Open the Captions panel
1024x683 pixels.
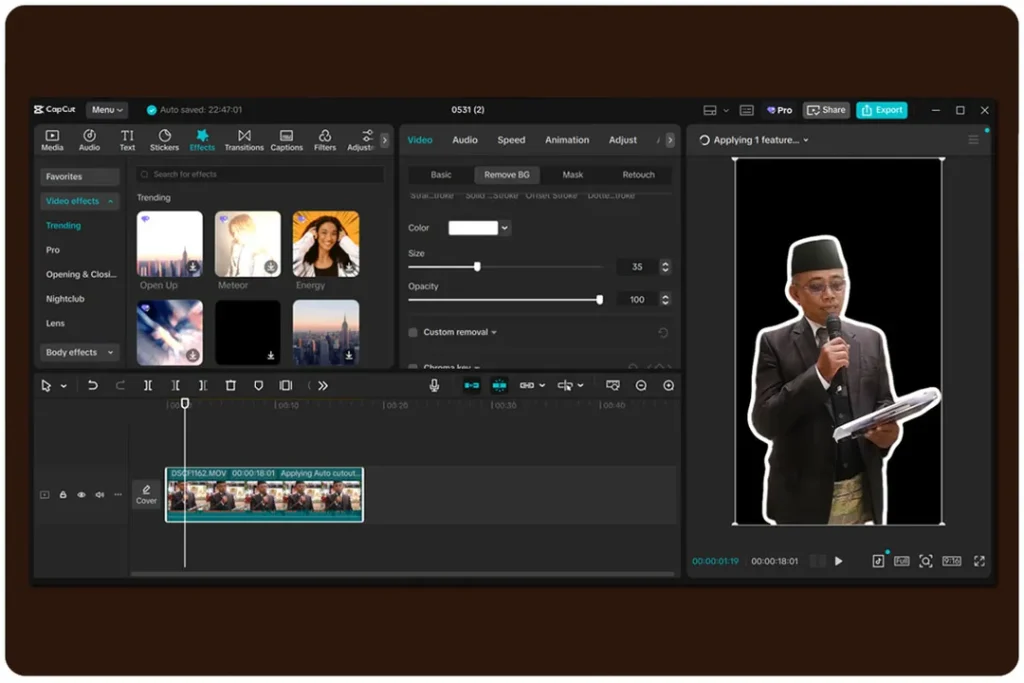pos(287,140)
